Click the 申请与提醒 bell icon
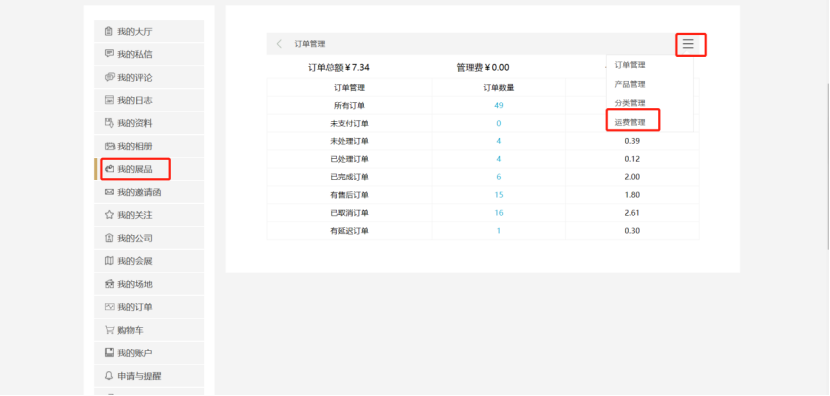This screenshot has width=830, height=396. (x=109, y=376)
